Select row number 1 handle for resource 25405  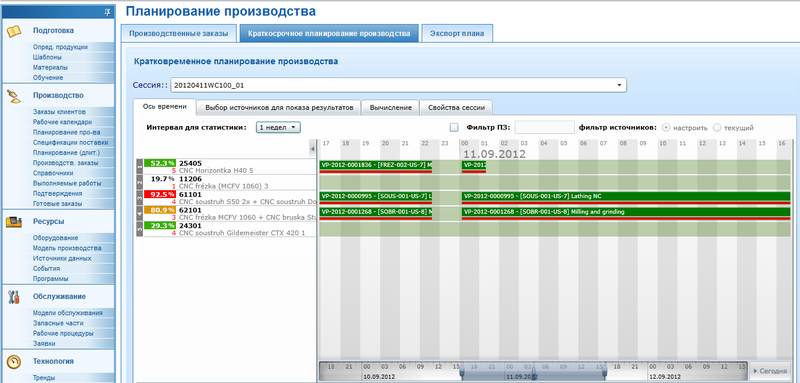pyautogui.click(x=139, y=167)
